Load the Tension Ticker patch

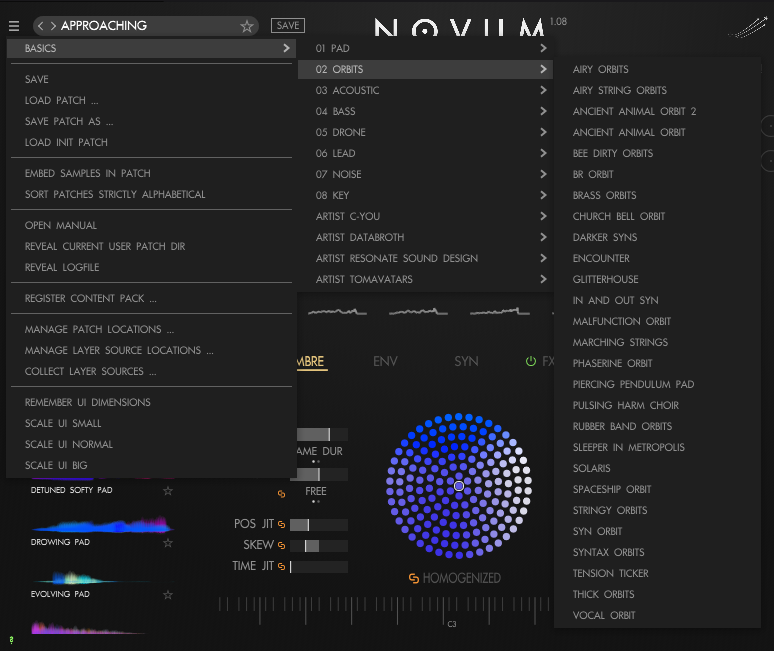point(658,574)
